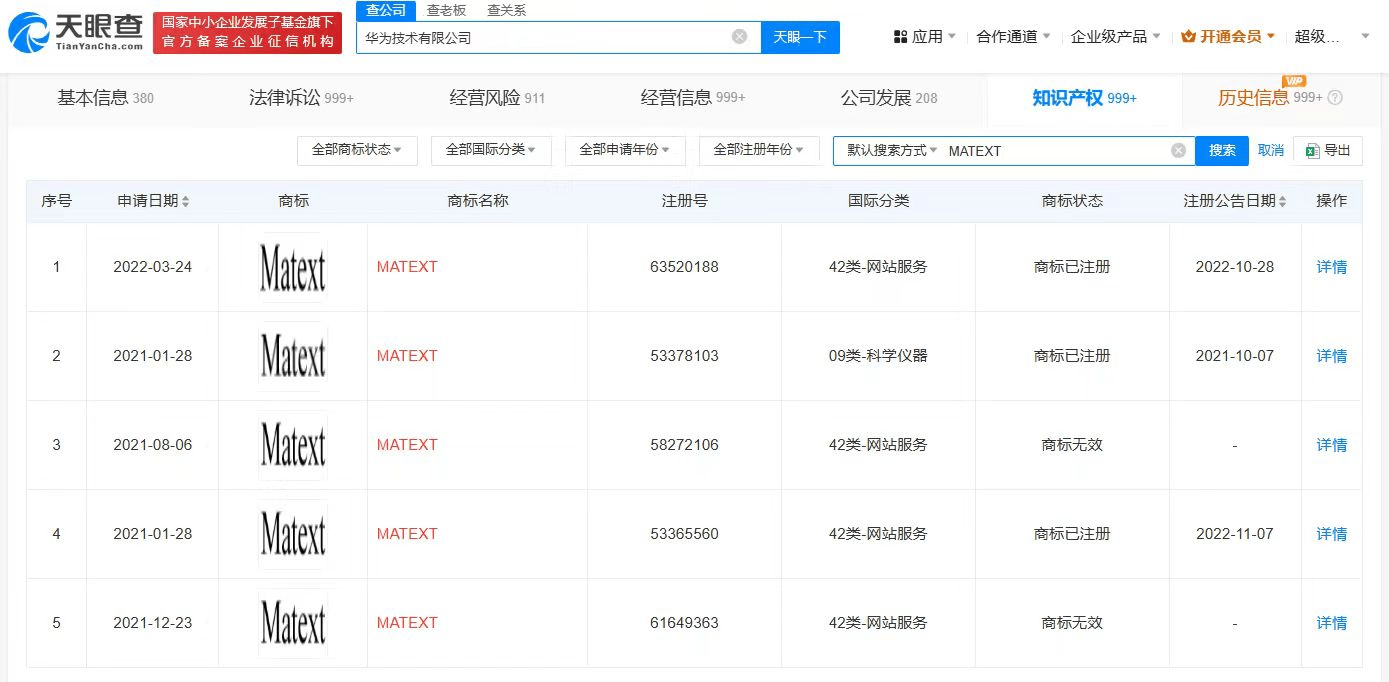Image resolution: width=1389 pixels, height=682 pixels.
Task: Expand the 企业级产品 menu dropdown
Action: click(1113, 36)
